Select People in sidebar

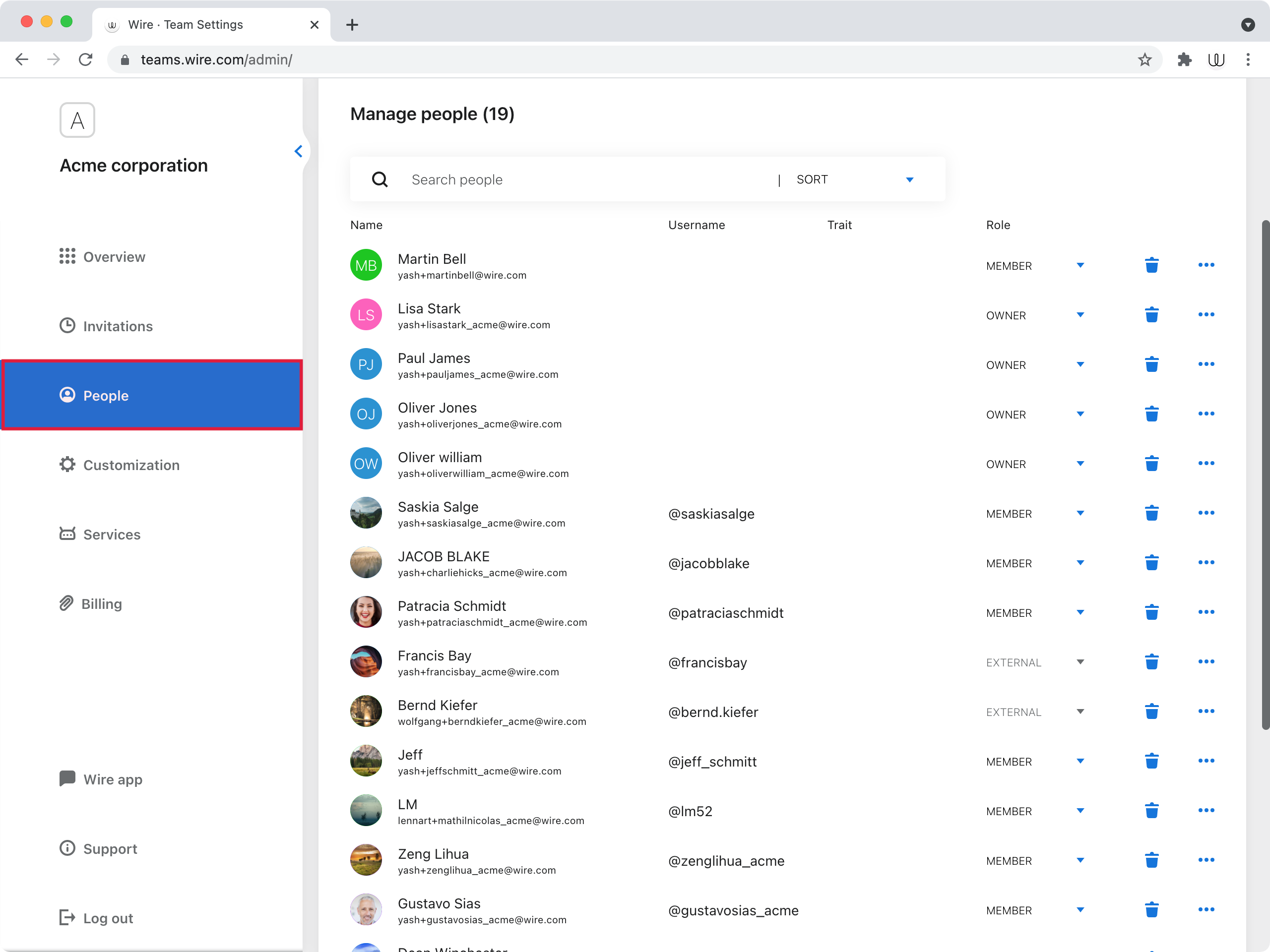(x=152, y=395)
